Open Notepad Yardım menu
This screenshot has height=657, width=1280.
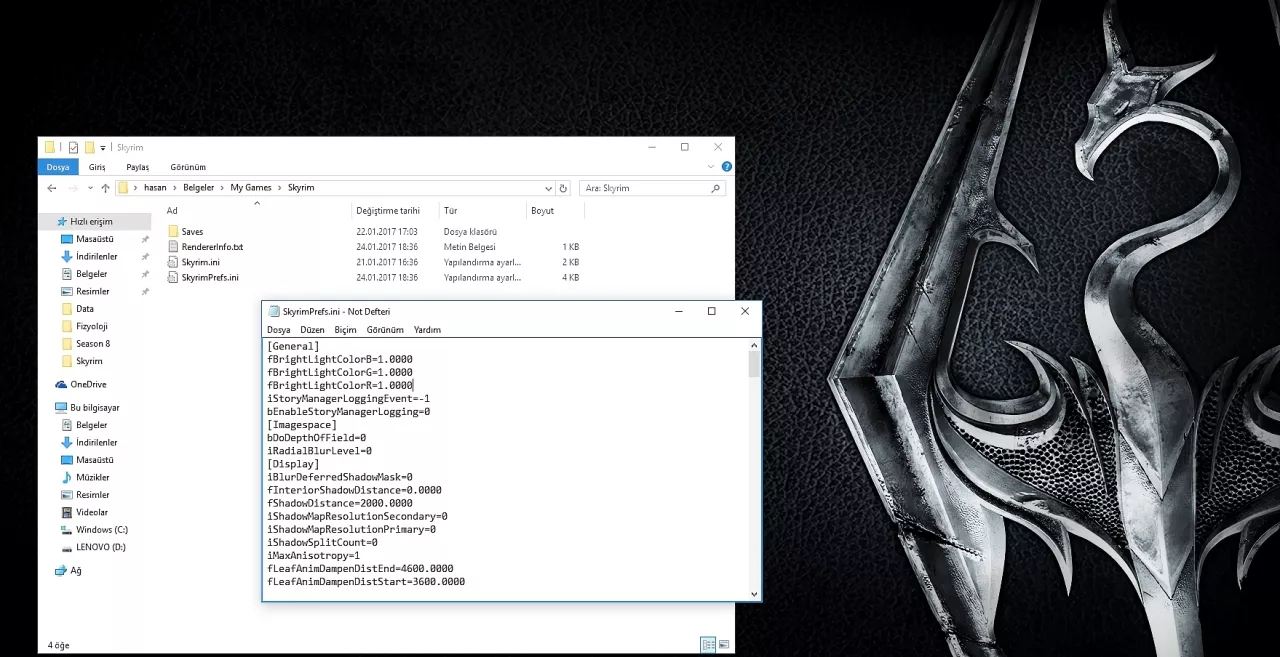(x=427, y=329)
